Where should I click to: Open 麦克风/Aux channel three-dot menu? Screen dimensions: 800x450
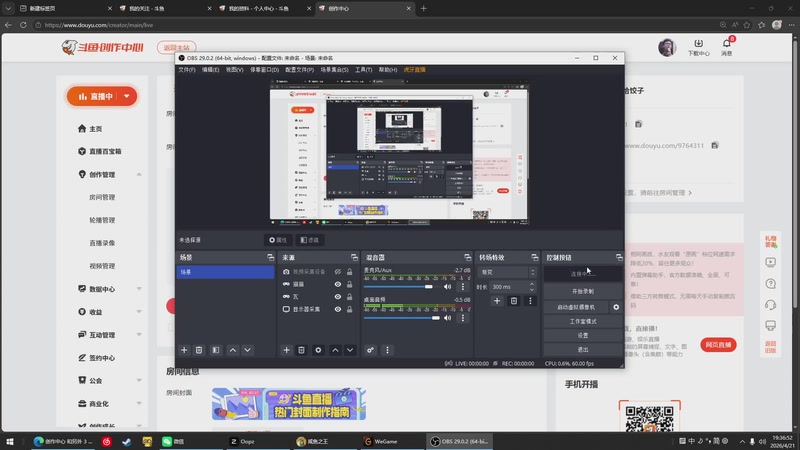(x=463, y=287)
